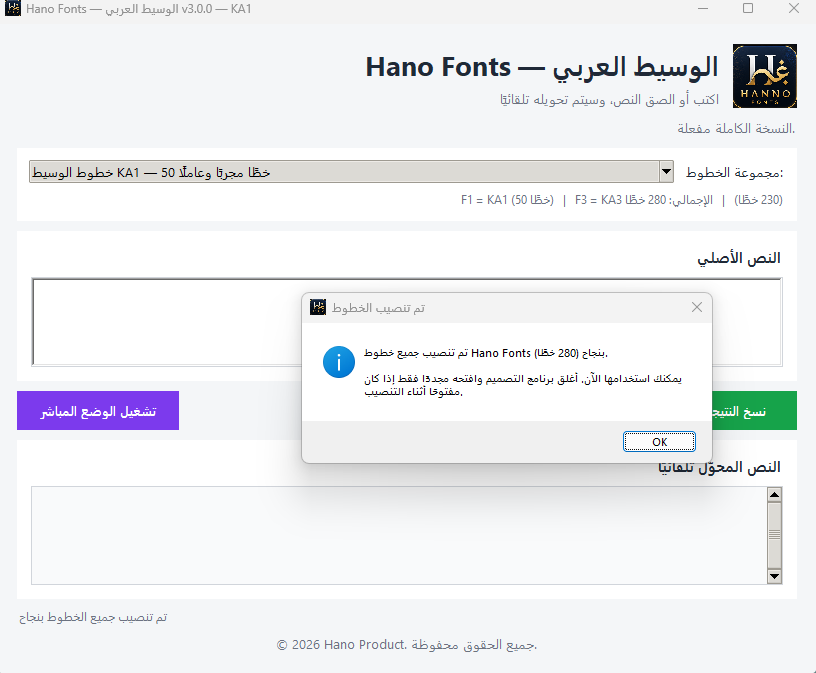The image size is (816, 673).
Task: Click تشغيل الوضع المباشر purple button
Action: pyautogui.click(x=98, y=411)
